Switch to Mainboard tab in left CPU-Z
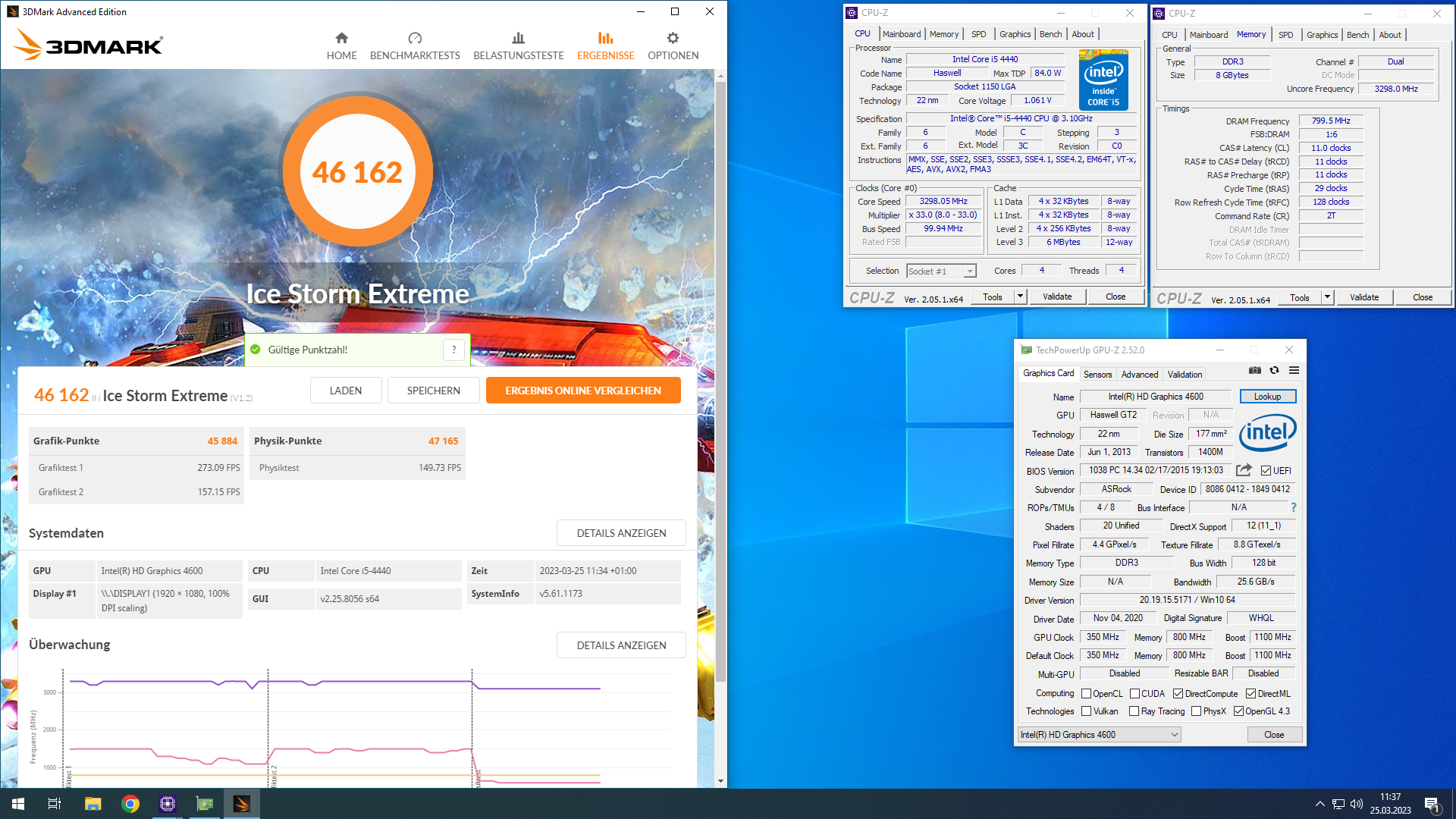 [902, 34]
